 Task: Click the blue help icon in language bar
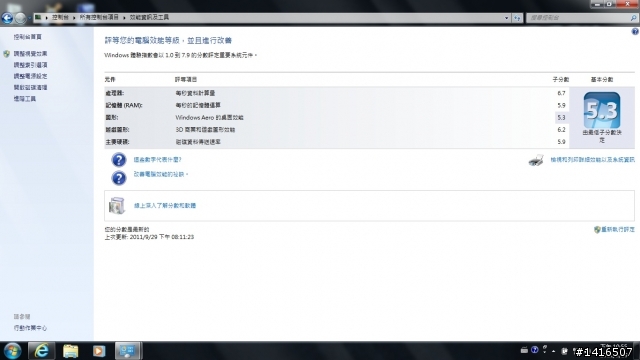535,350
